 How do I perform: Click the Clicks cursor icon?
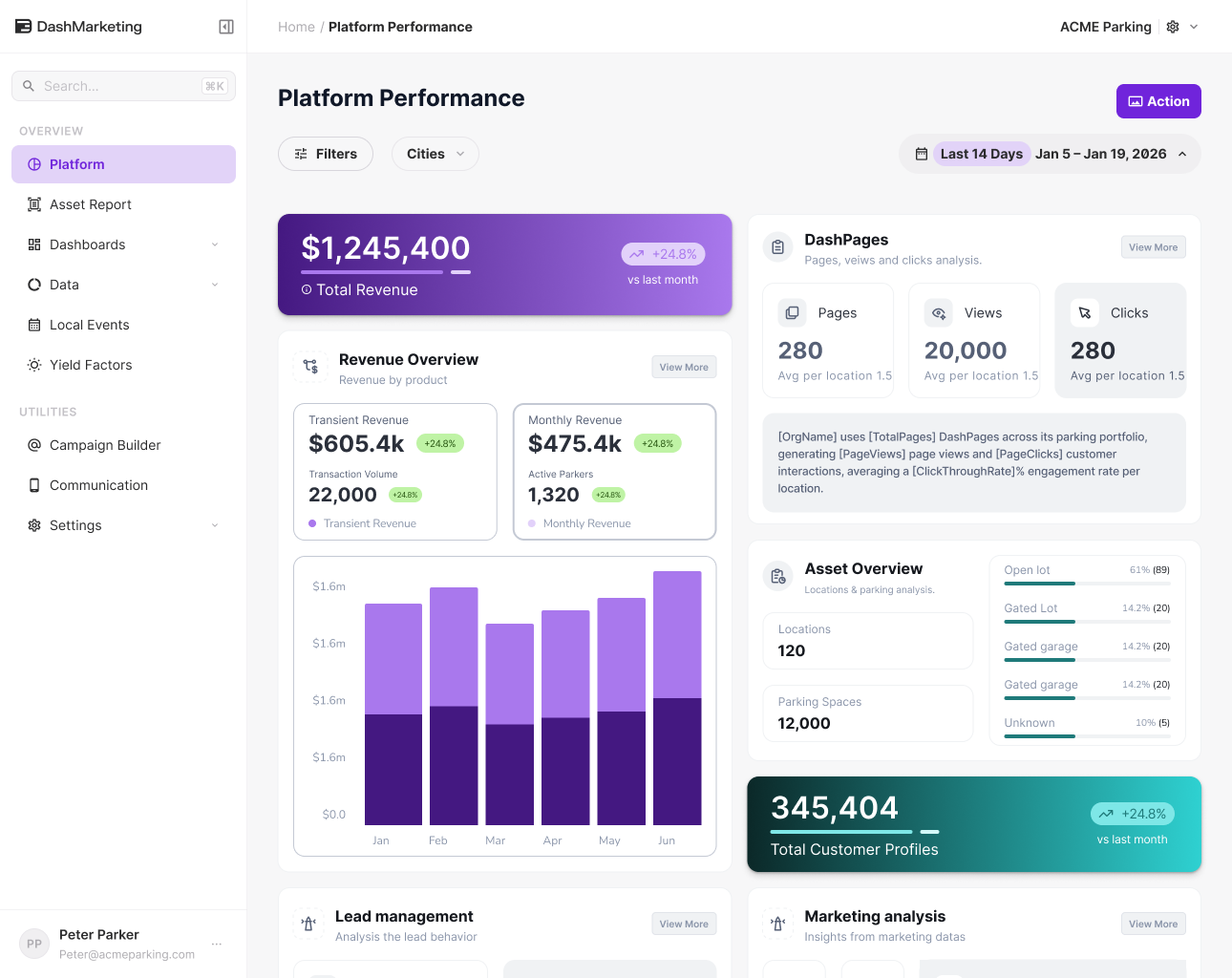point(1085,312)
